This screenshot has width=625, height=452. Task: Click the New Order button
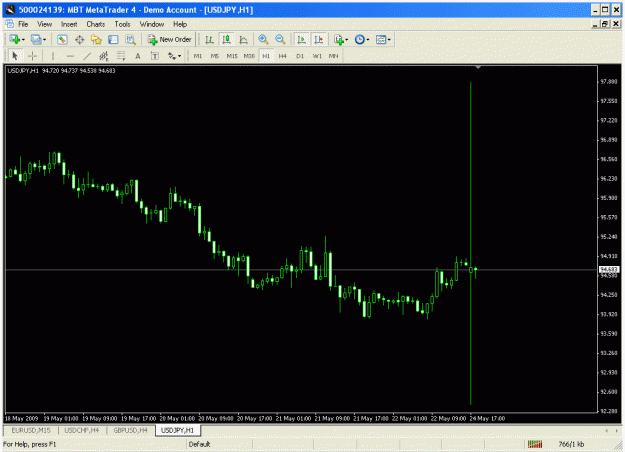tap(170, 39)
